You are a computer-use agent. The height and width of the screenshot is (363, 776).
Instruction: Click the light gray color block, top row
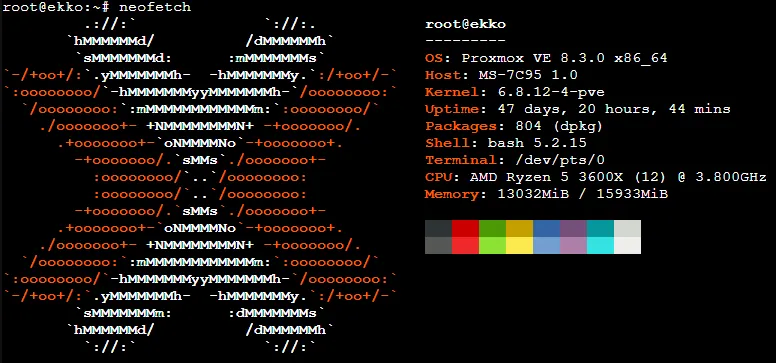(x=628, y=228)
